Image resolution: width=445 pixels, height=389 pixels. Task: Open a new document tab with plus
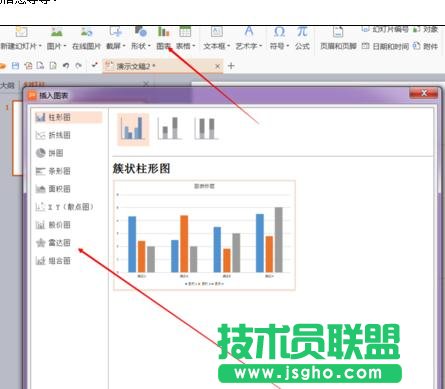pyautogui.click(x=231, y=66)
